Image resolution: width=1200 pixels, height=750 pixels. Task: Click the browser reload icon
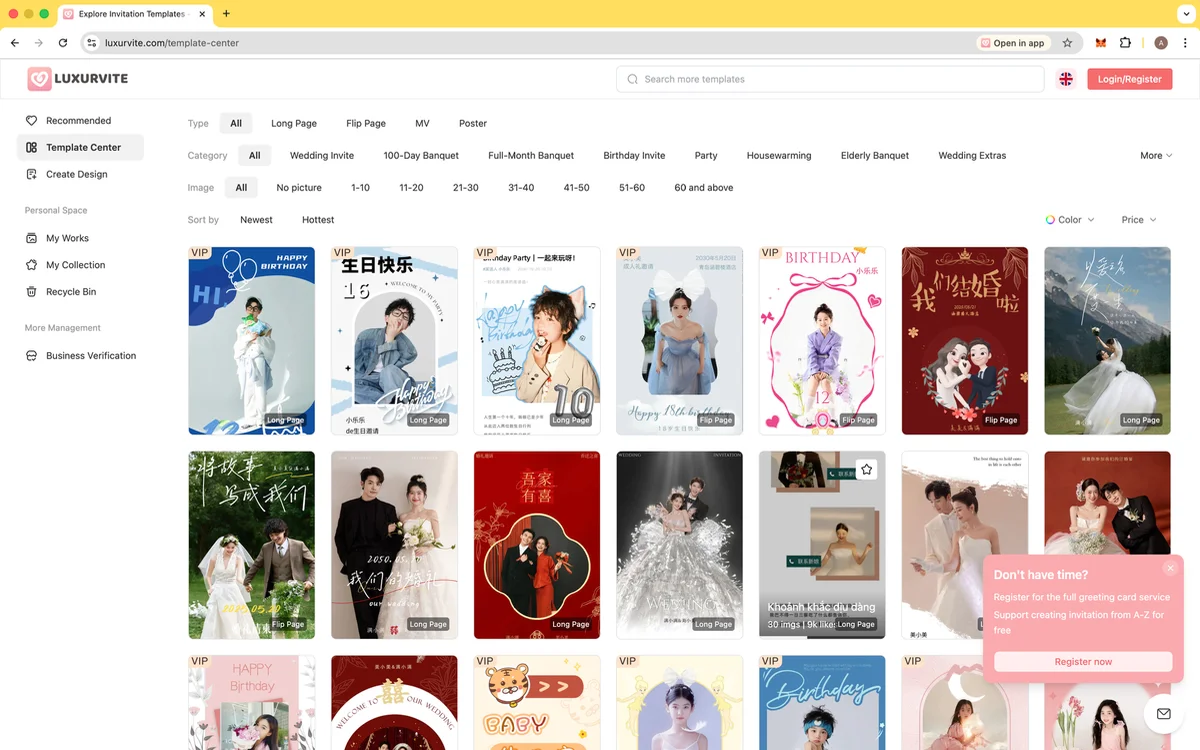coord(63,43)
